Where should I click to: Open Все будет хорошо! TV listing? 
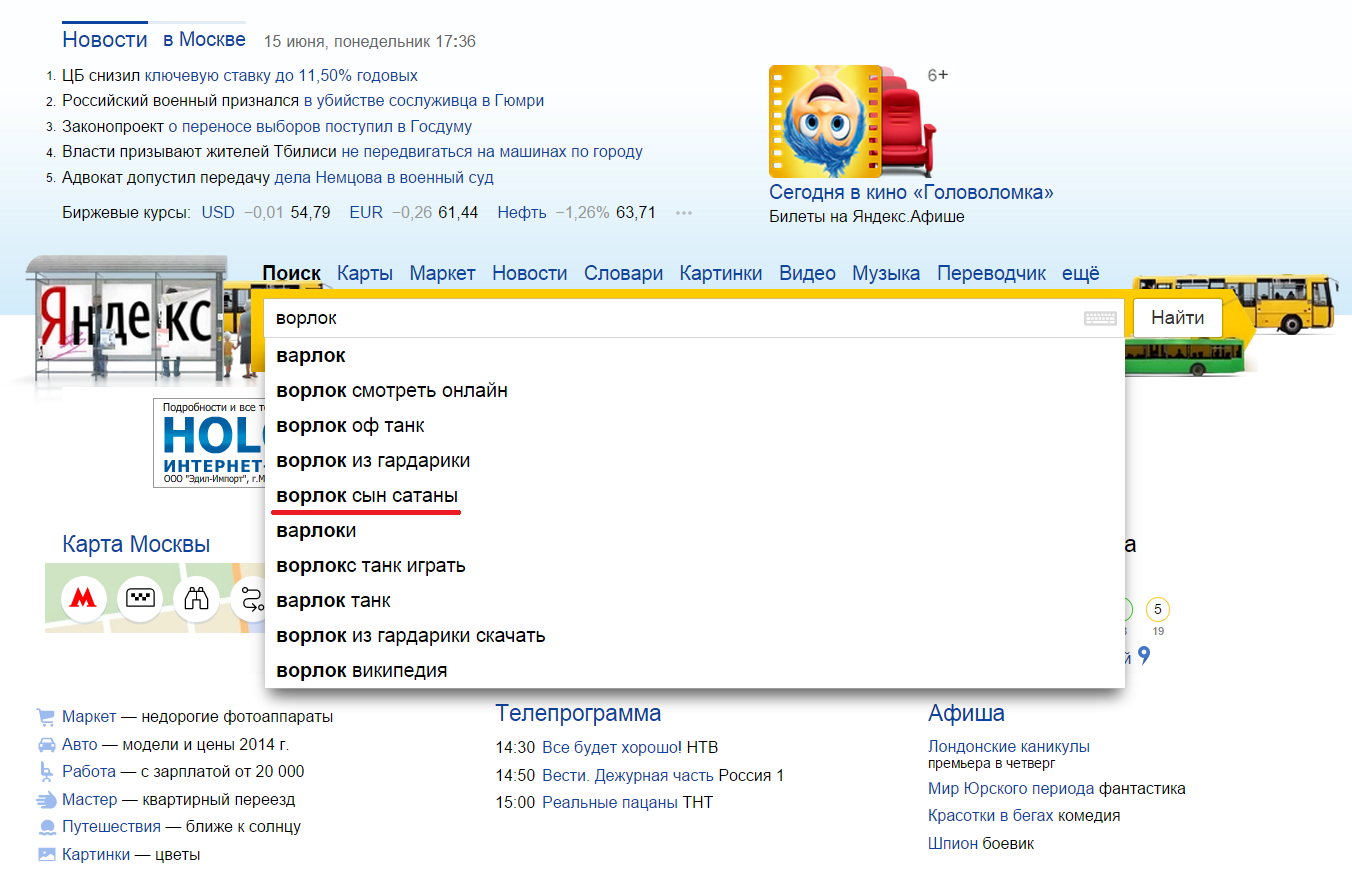(612, 747)
